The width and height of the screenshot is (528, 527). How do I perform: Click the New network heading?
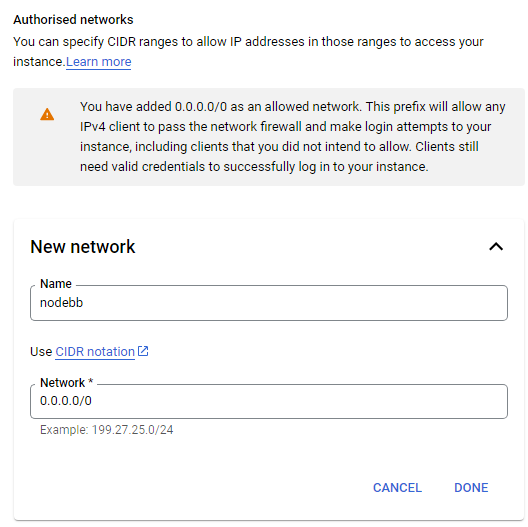tap(82, 247)
